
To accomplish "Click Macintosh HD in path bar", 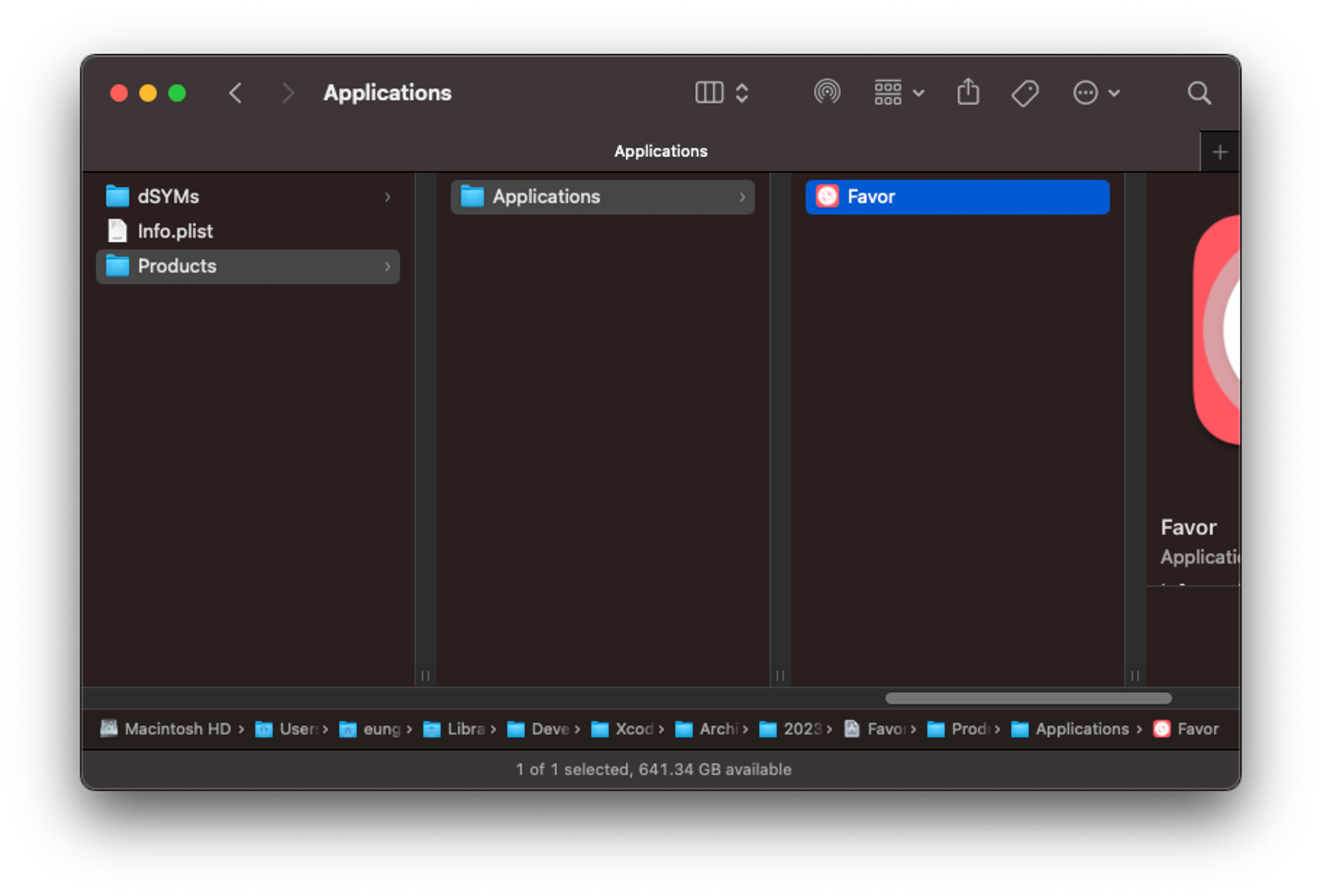I will point(177,729).
